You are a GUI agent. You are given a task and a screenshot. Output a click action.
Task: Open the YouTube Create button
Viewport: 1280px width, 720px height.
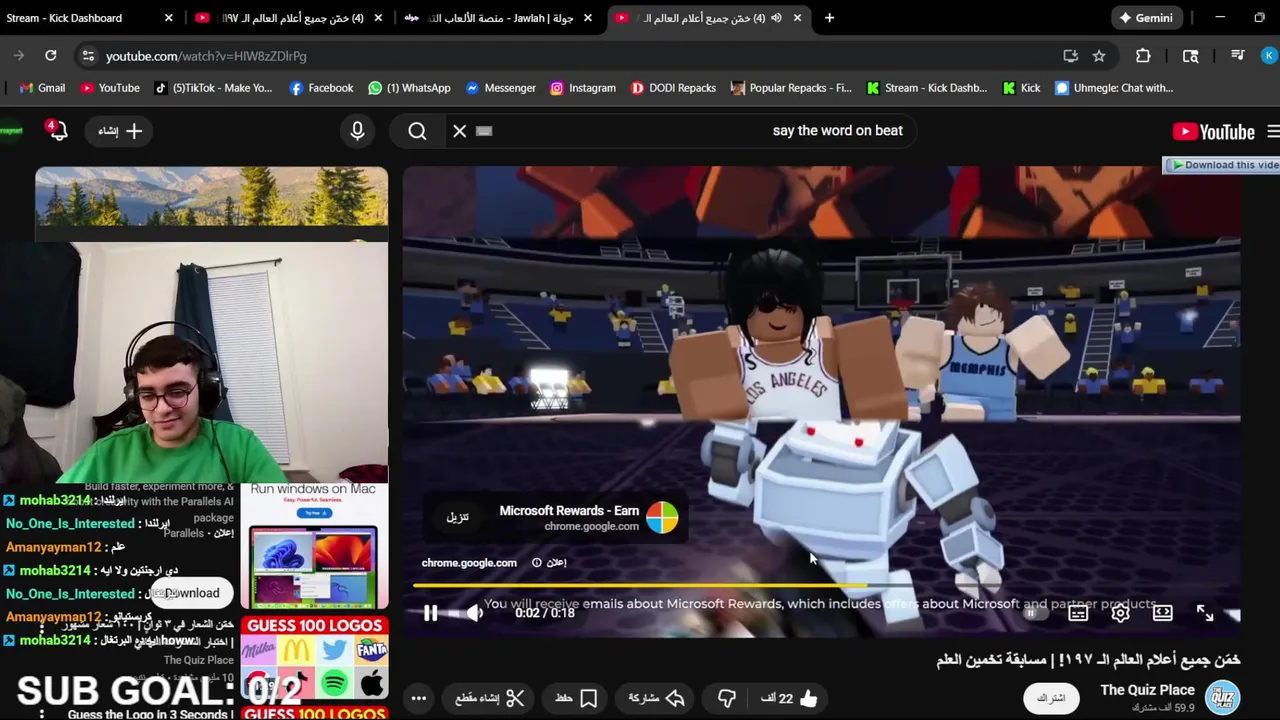[x=120, y=131]
